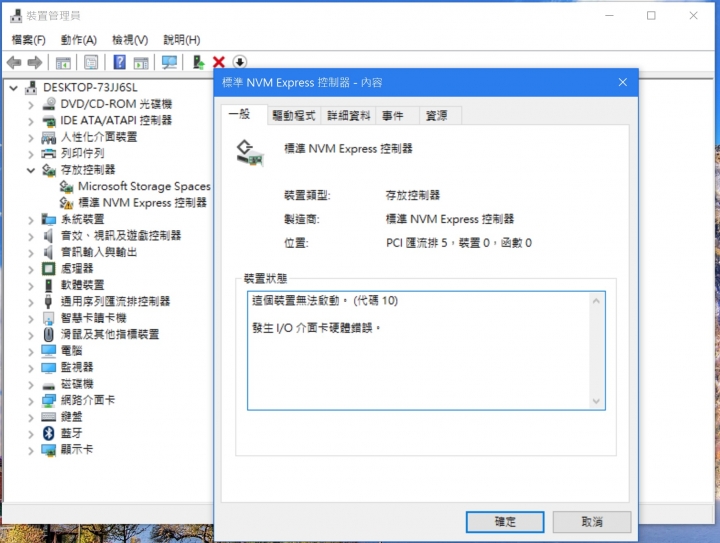Screen dimensions: 720x543
Task: Expand the 網路介面卡 category
Action: 31,401
